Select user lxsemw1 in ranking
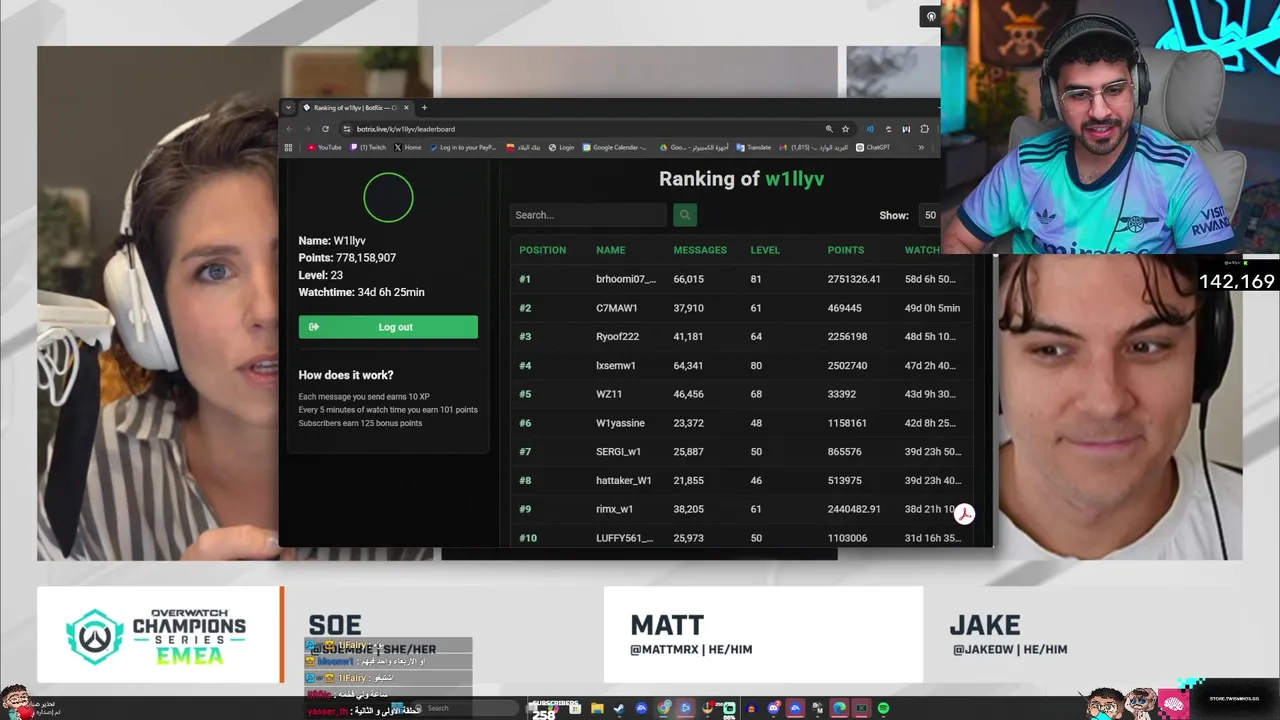Screen dimensions: 1280x720 click(616, 366)
